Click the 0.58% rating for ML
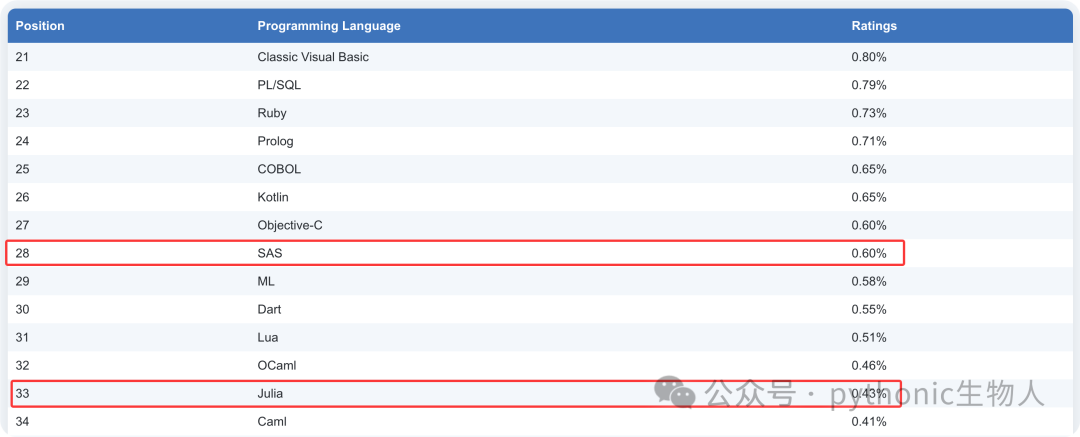This screenshot has width=1080, height=437. click(x=869, y=281)
